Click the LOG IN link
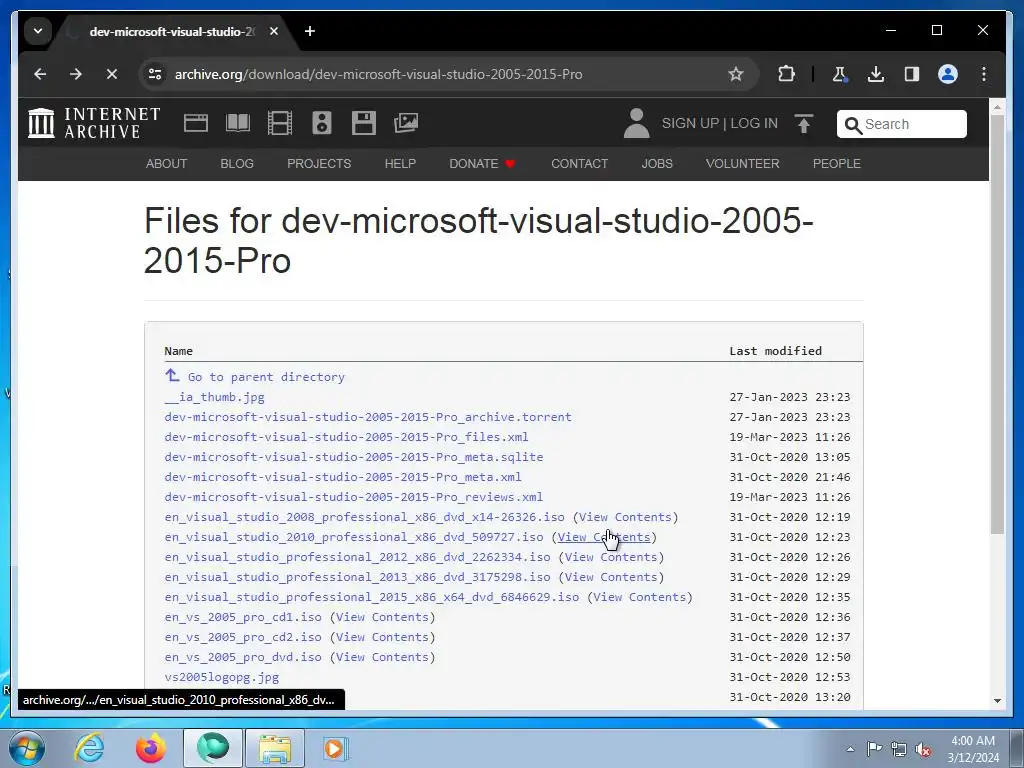 pyautogui.click(x=754, y=123)
